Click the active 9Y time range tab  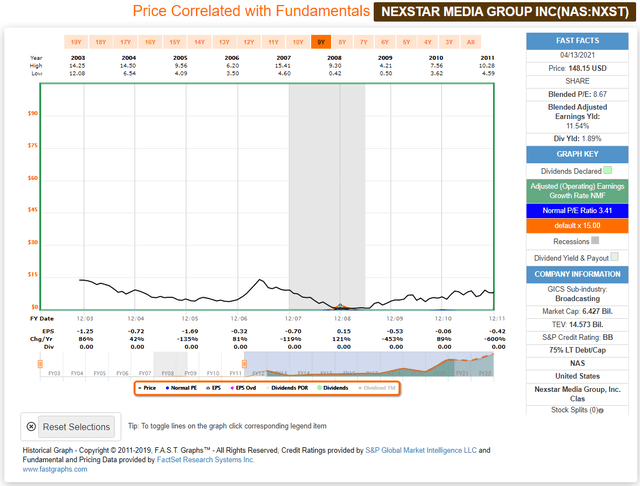[321, 42]
